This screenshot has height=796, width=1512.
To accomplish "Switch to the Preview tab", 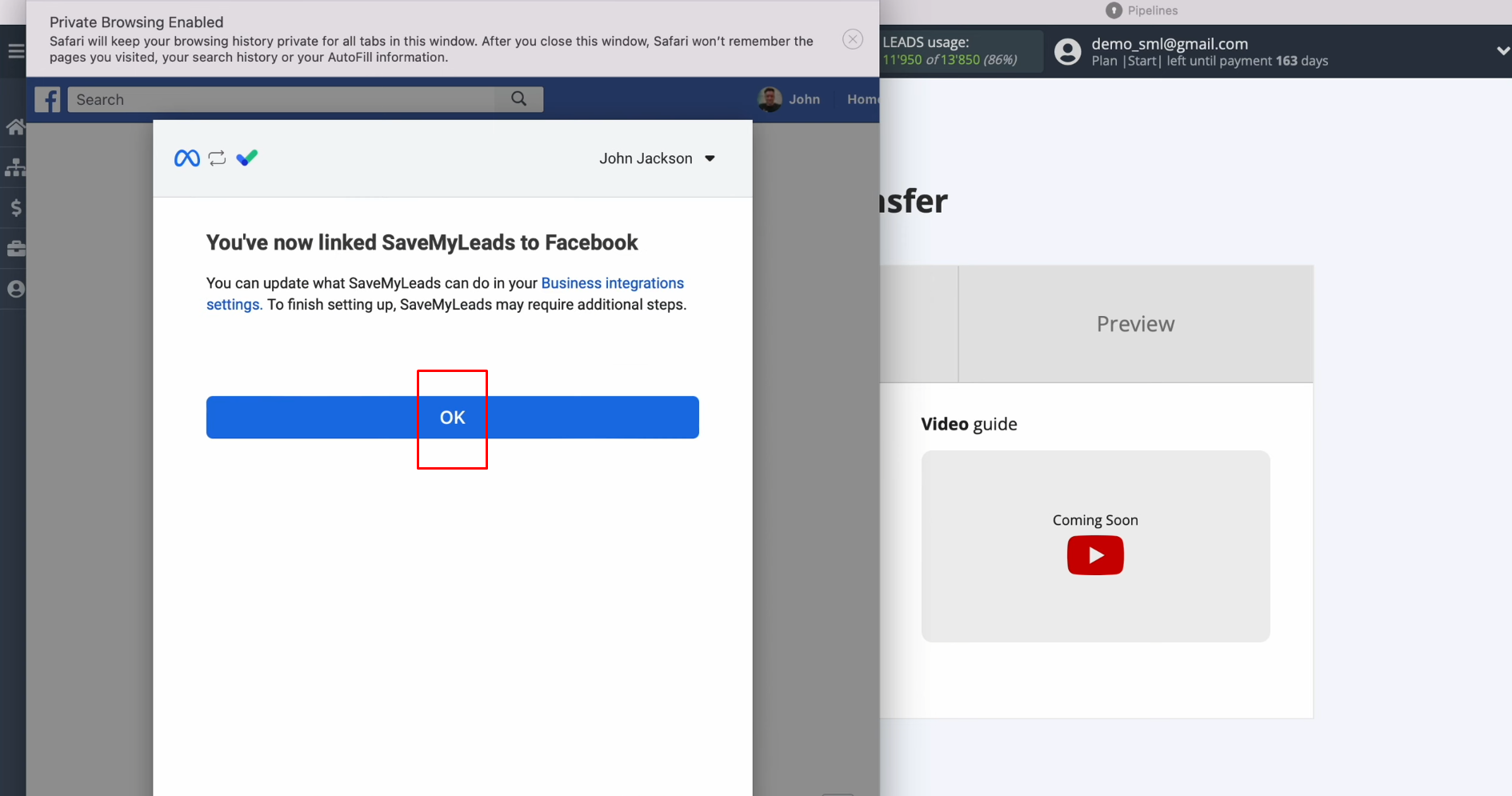I will [x=1135, y=324].
